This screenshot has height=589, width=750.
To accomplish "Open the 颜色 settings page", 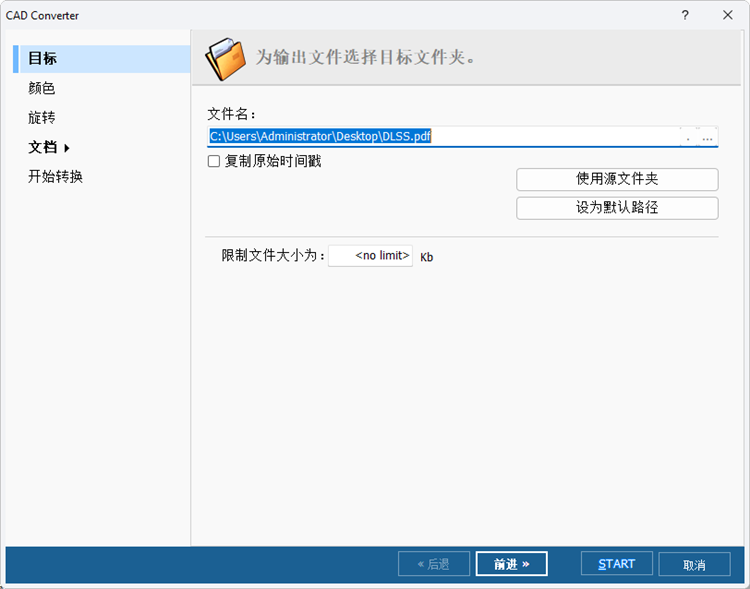I will tap(42, 88).
